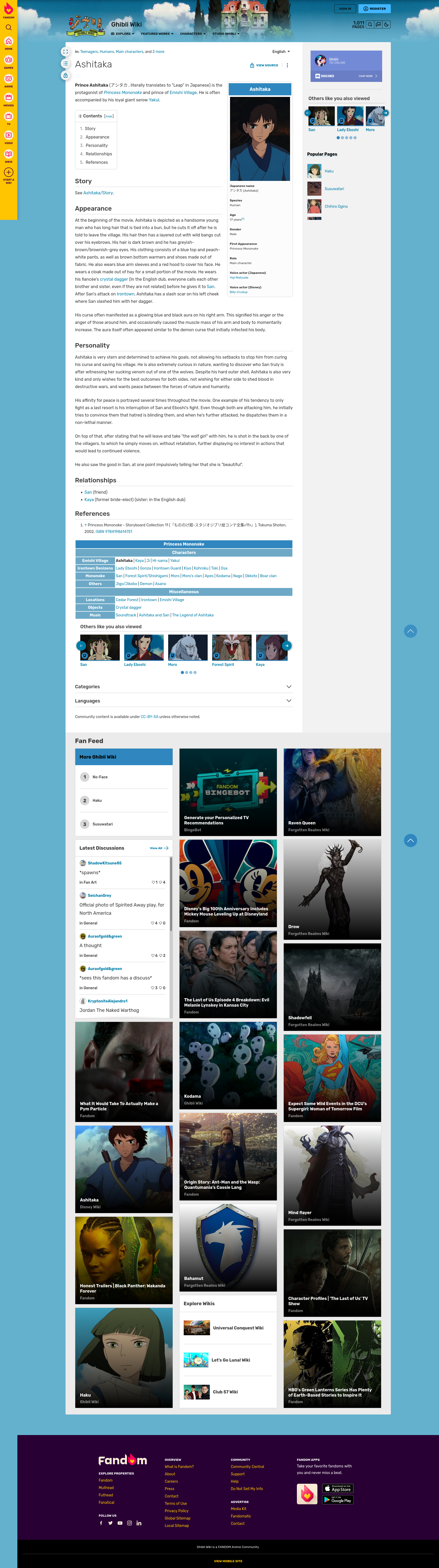Click the Ashitaka infobox portrait image
The image size is (439, 1568).
click(x=260, y=138)
